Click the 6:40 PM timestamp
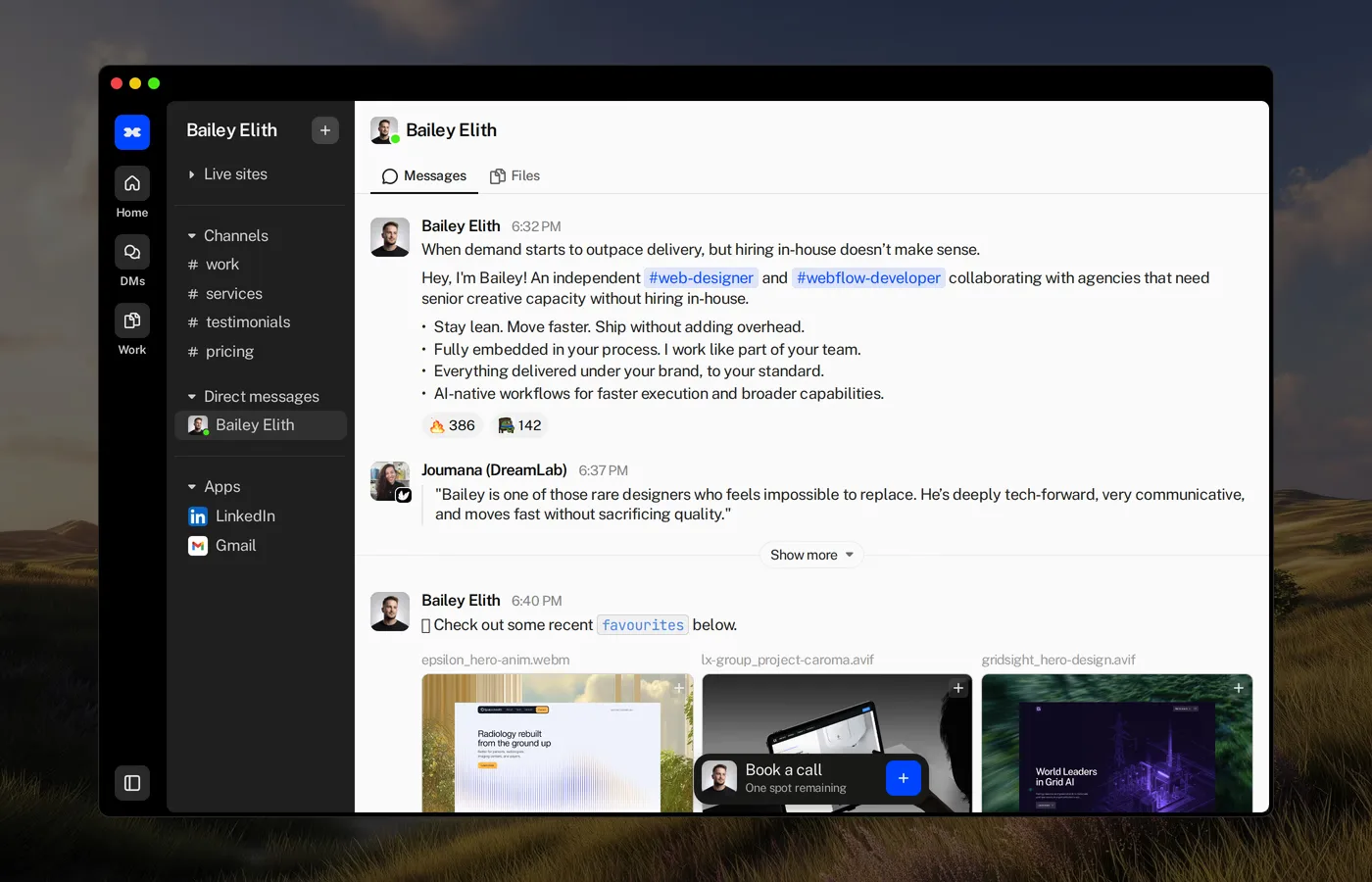Viewport: 1372px width, 882px height. (x=536, y=601)
